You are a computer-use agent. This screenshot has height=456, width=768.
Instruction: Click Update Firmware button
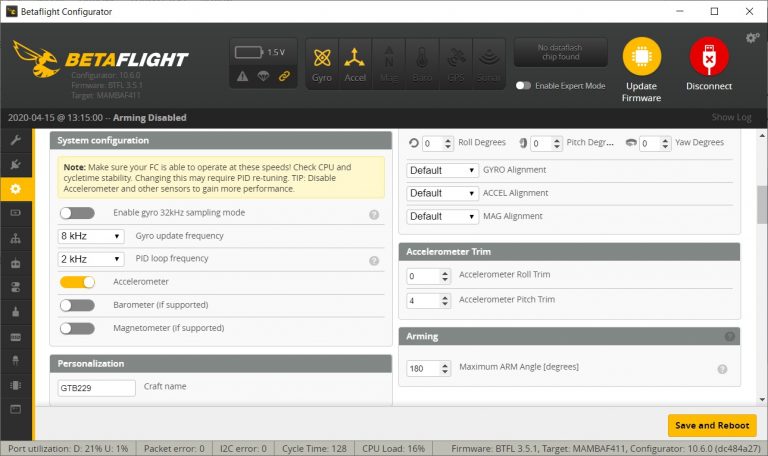641,70
